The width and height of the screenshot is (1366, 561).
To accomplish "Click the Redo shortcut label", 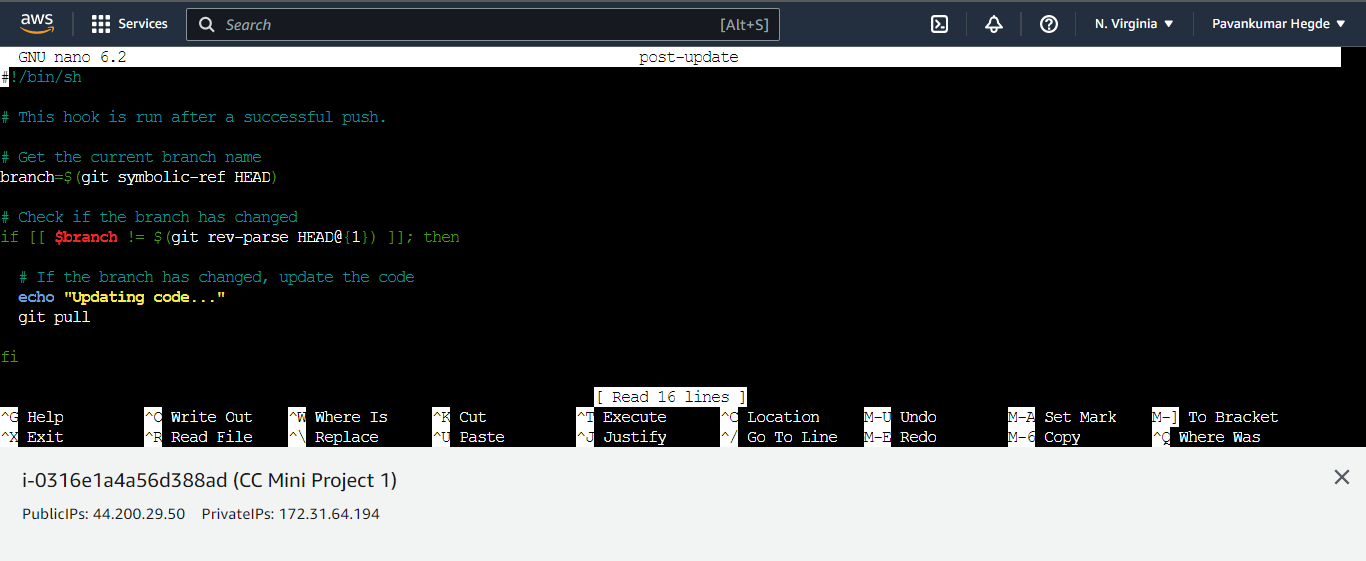I will tap(918, 437).
